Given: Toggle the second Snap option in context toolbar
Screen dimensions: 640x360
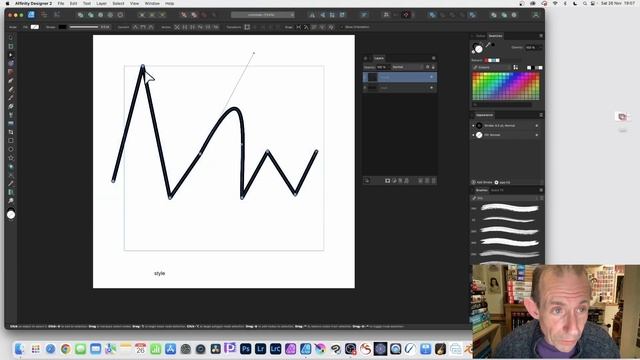Looking at the screenshot, I should point(306,27).
